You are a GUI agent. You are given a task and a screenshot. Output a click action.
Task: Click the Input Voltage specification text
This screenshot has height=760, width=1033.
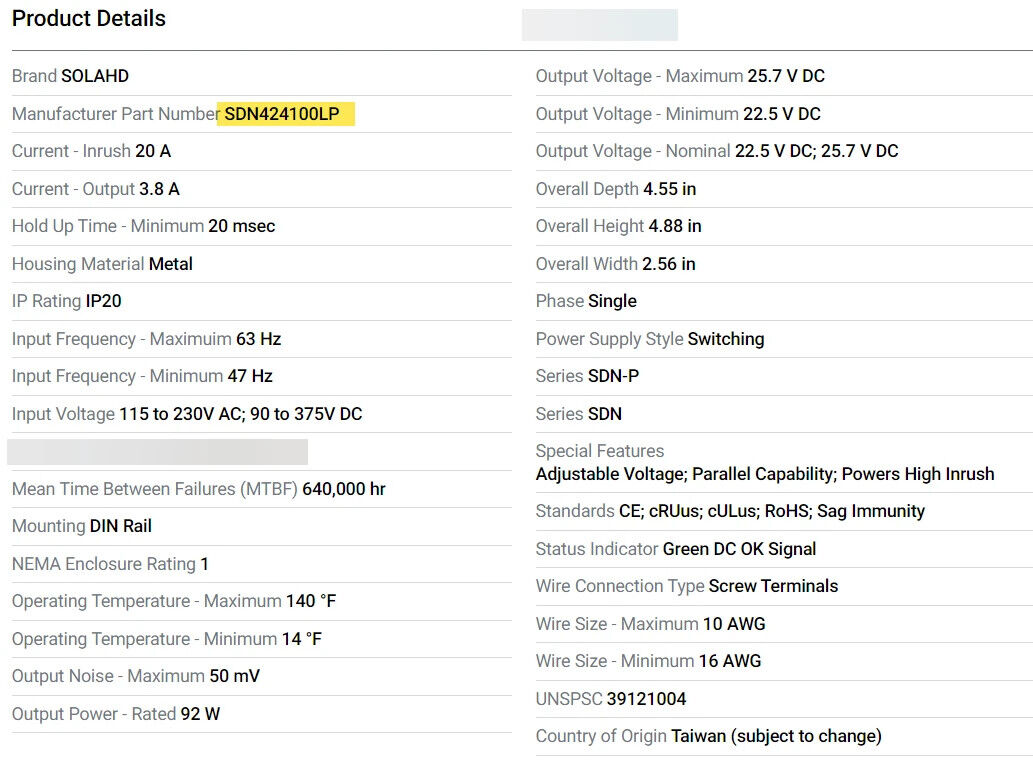(x=187, y=414)
